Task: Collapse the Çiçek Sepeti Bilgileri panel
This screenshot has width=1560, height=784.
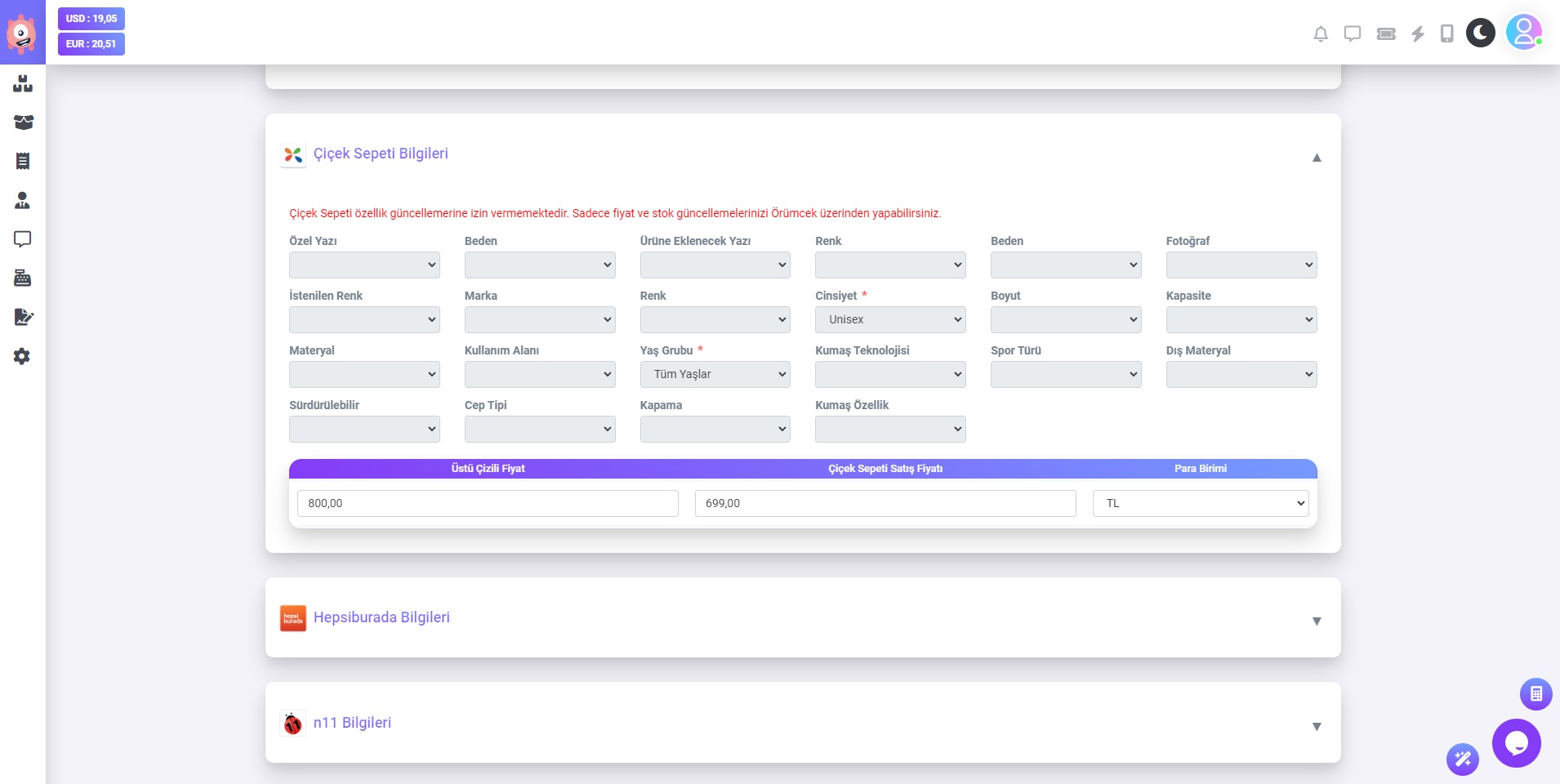Action: [x=1316, y=158]
